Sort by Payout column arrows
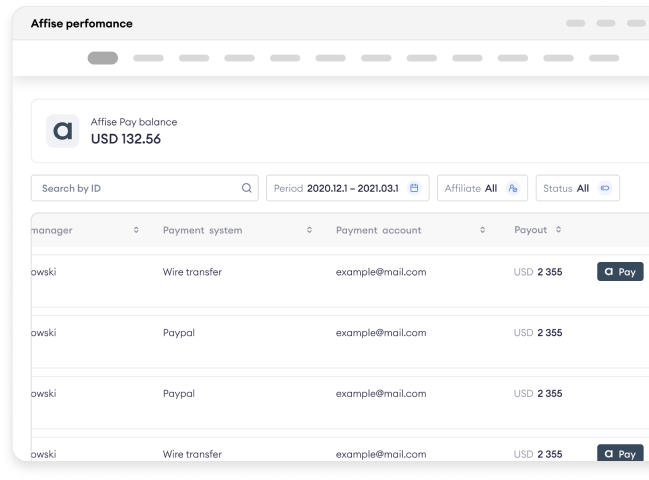649x480 pixels. [x=558, y=230]
